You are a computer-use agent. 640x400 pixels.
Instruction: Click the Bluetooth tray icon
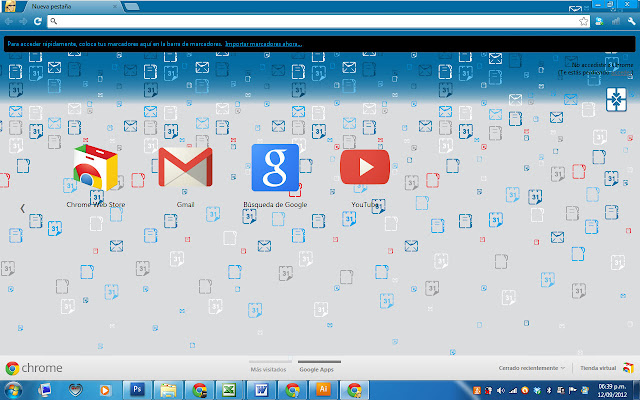(x=549, y=391)
